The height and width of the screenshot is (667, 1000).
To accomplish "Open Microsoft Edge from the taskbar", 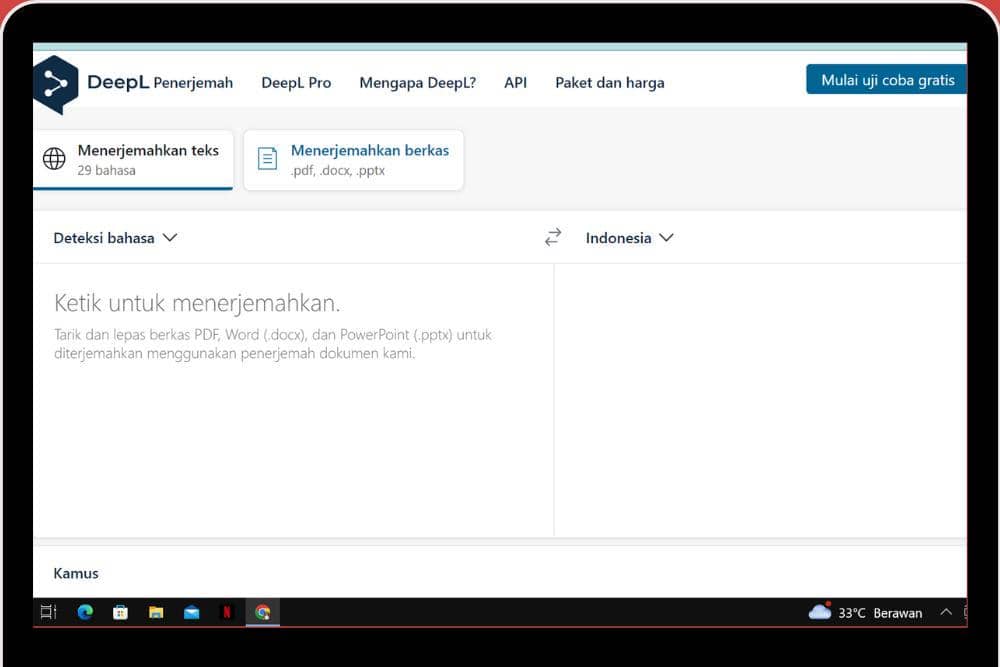I will point(85,612).
